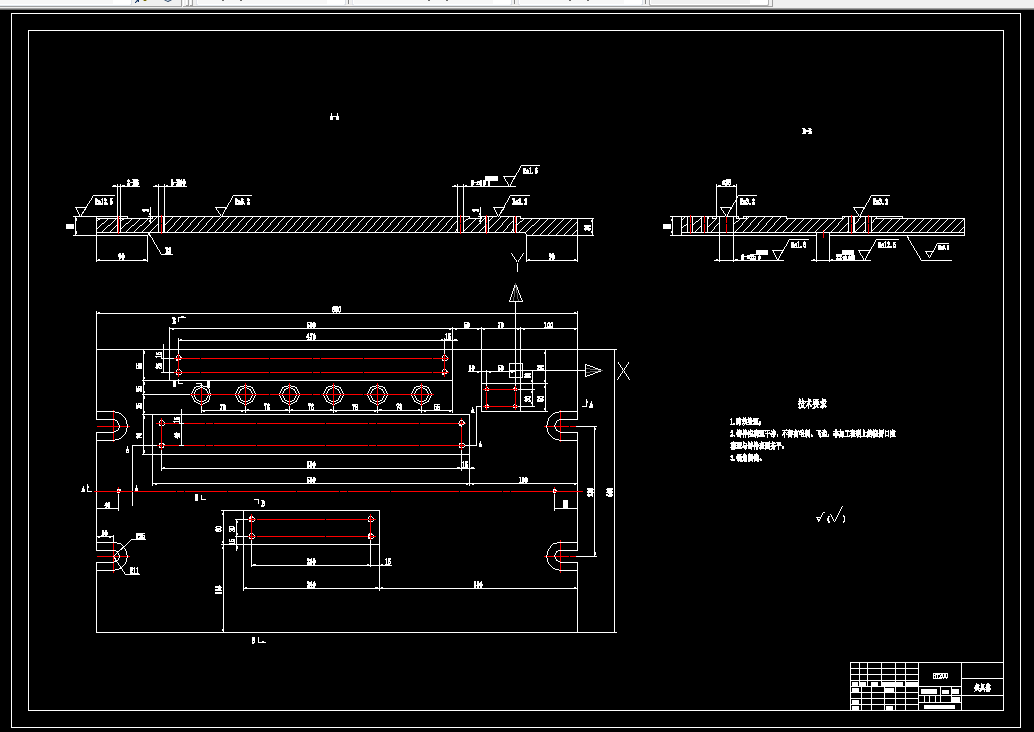This screenshot has height=732, width=1034.
Task: Pick the upper-left U-shaped slot
Action: click(112, 426)
